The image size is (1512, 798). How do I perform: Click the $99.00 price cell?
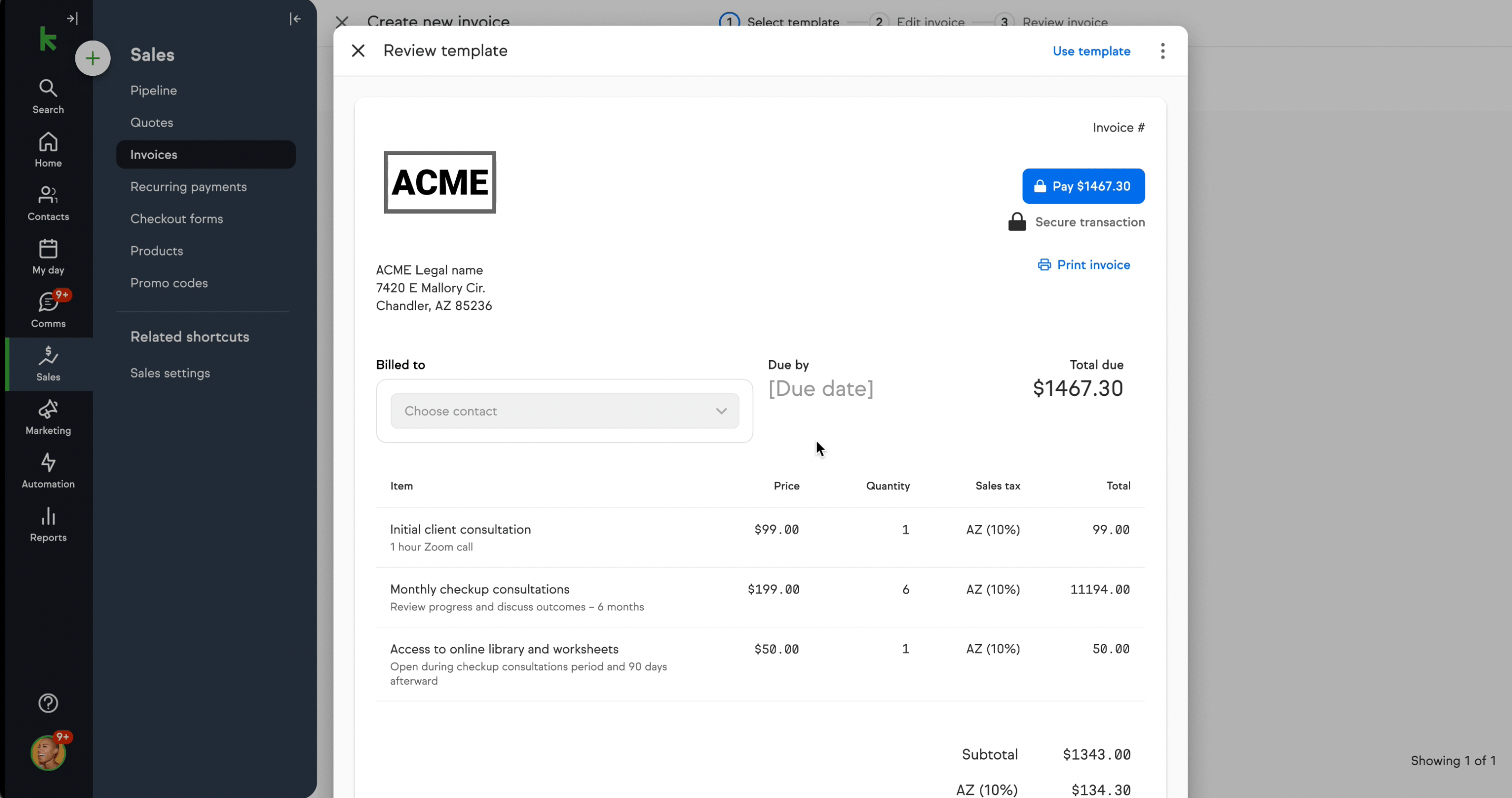777,530
